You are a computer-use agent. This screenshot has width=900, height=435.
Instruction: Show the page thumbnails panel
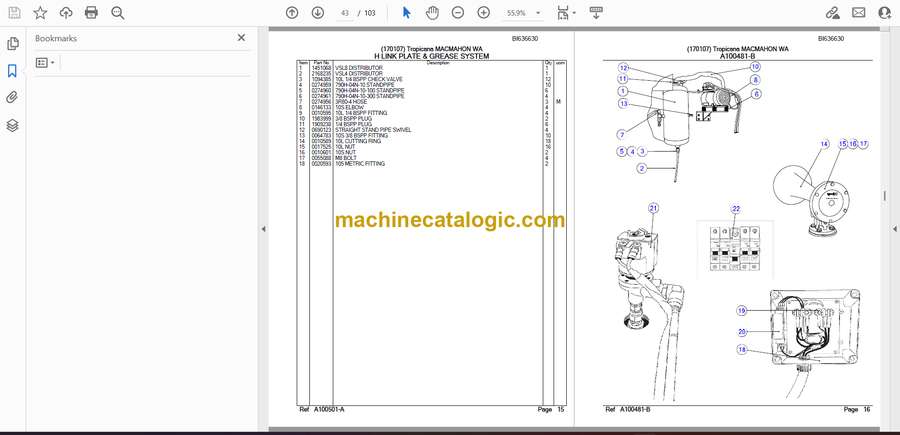coord(12,44)
